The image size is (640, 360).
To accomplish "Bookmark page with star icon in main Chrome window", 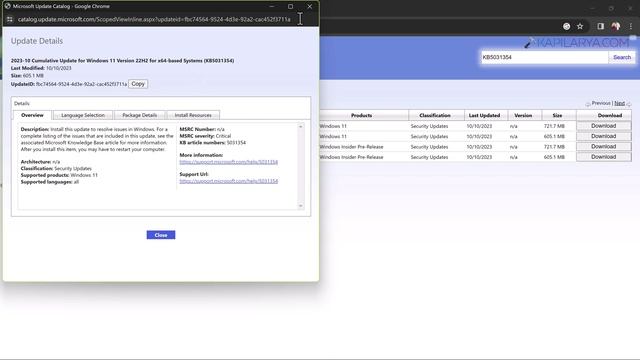I will (x=580, y=26).
